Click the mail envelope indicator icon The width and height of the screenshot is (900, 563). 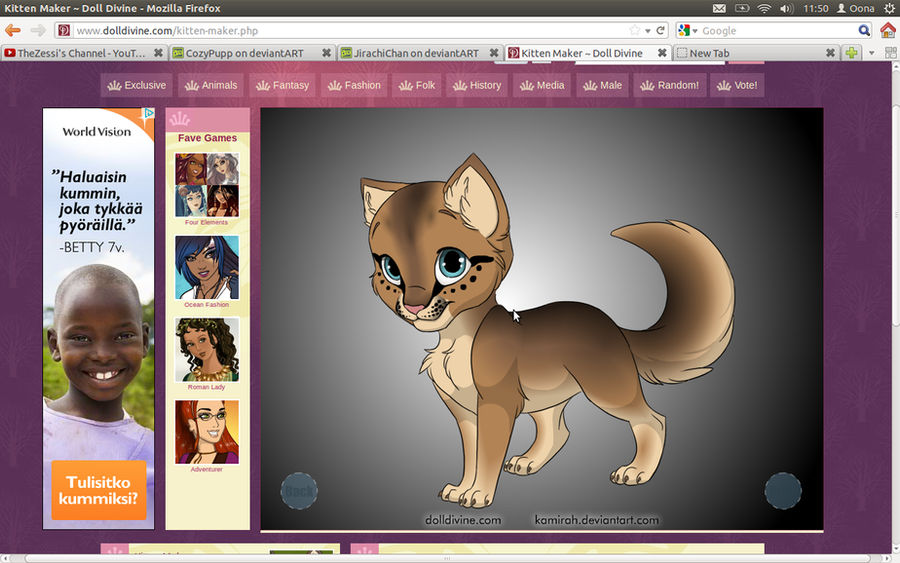click(x=719, y=8)
